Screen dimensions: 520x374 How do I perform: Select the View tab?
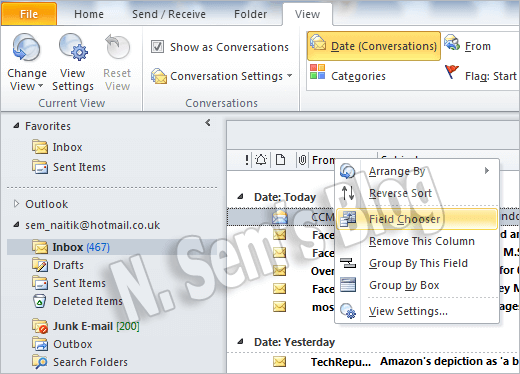pyautogui.click(x=307, y=14)
